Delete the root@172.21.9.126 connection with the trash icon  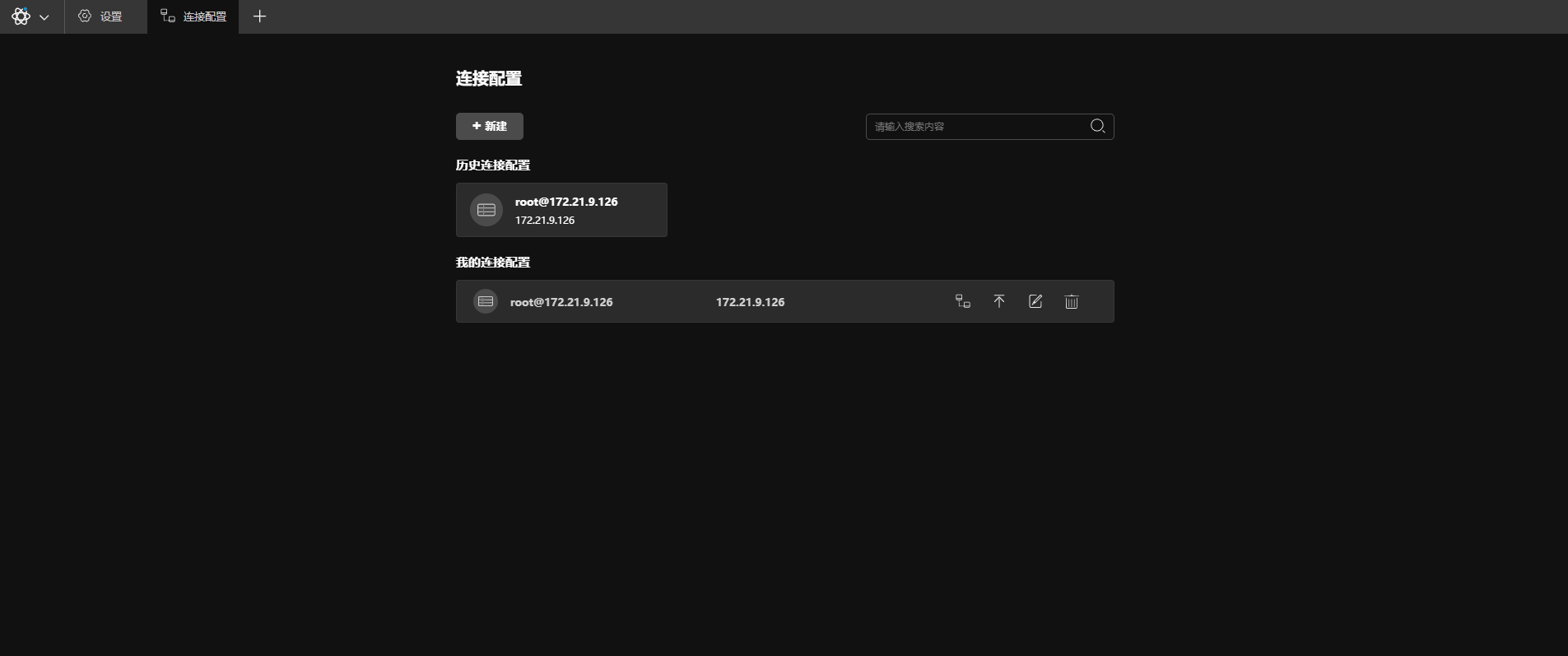(1071, 302)
